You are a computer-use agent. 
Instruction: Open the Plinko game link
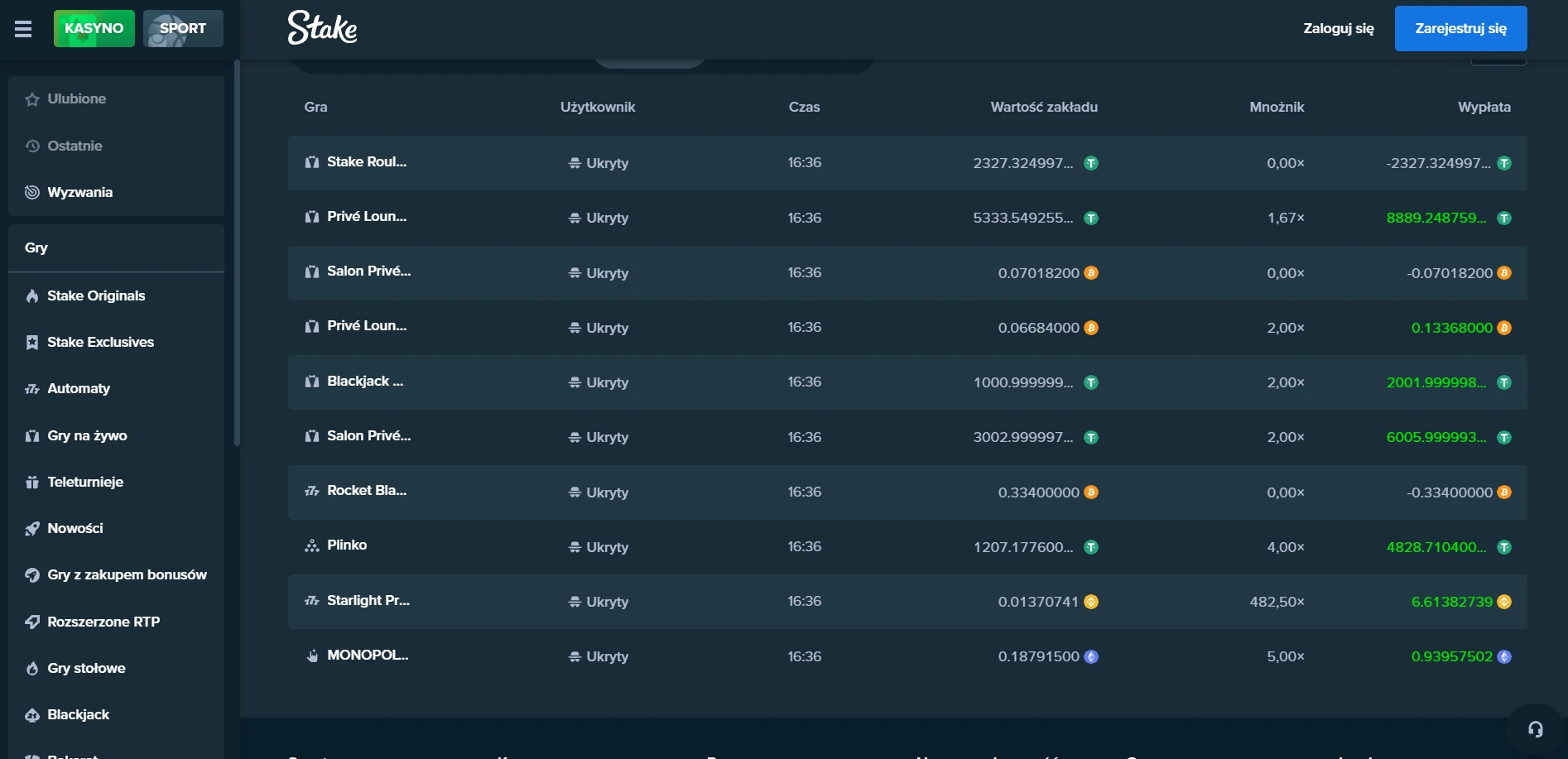coord(347,545)
